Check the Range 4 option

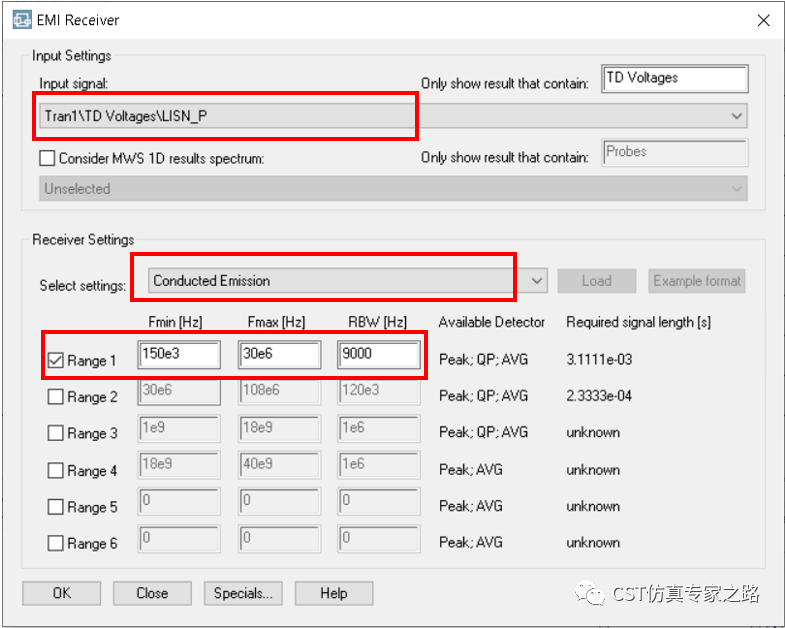[56, 470]
